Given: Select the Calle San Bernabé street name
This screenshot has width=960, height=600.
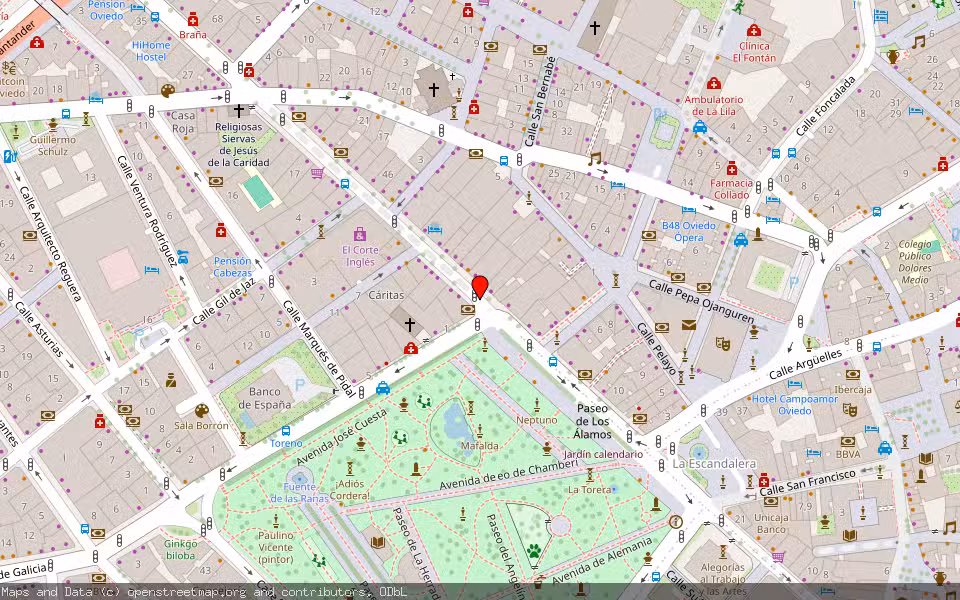Looking at the screenshot, I should click(541, 101).
